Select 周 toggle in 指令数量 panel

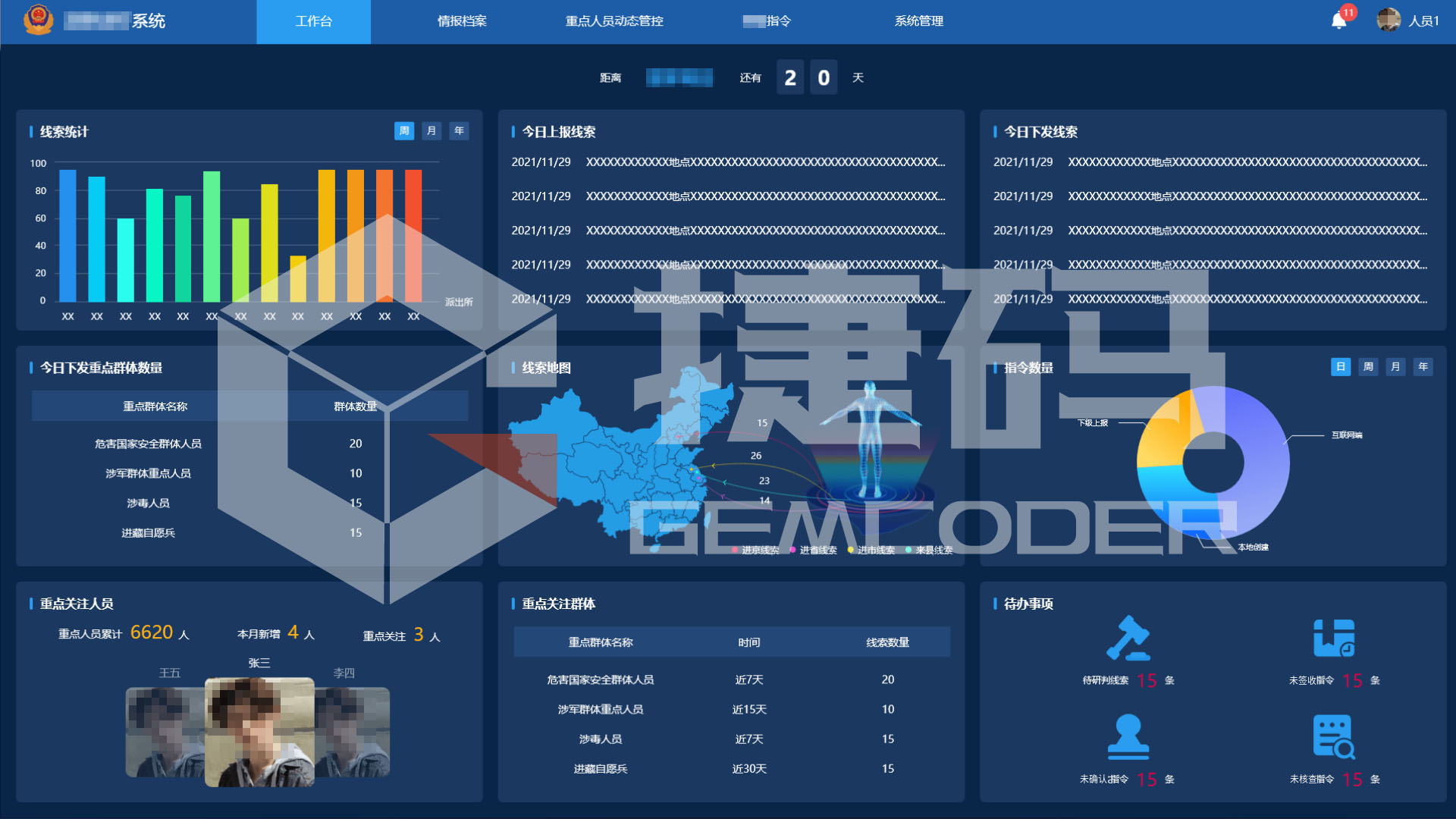coord(1368,367)
